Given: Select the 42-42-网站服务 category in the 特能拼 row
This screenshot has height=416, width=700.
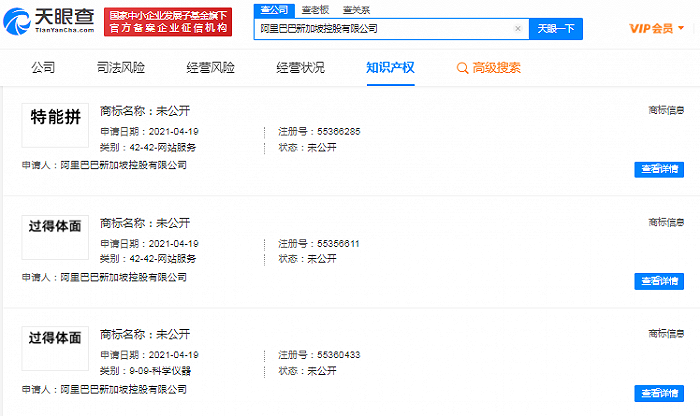Looking at the screenshot, I should [163, 147].
